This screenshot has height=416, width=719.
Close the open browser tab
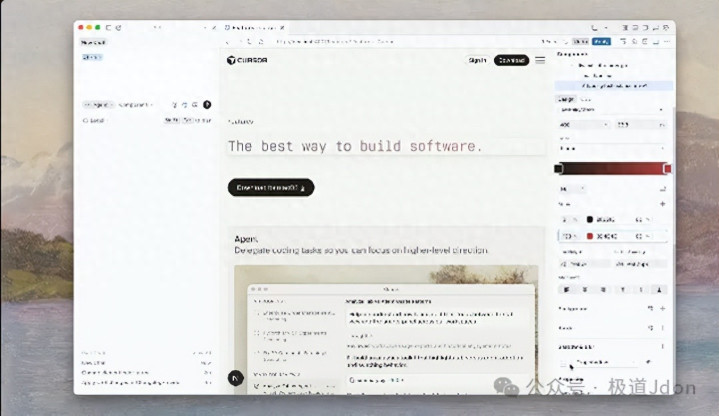pyautogui.click(x=282, y=28)
